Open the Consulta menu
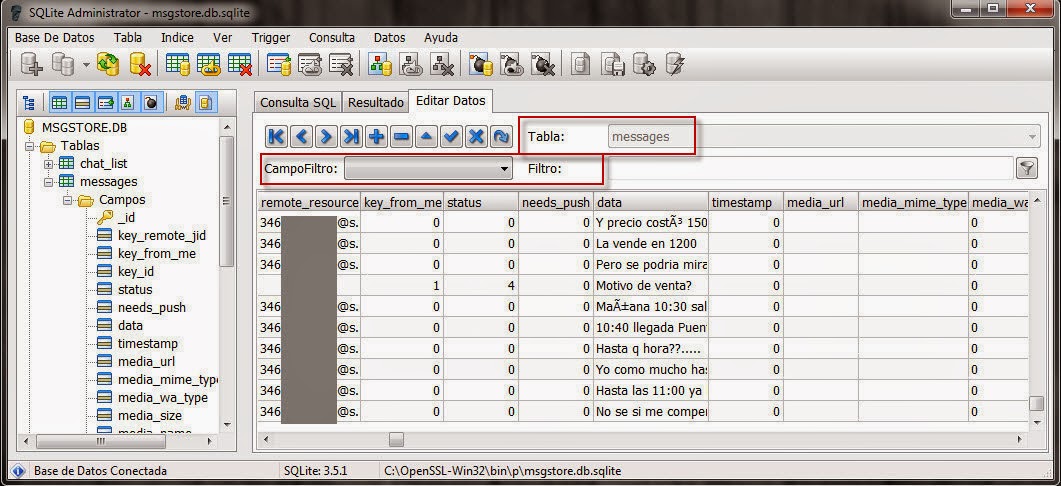This screenshot has width=1061, height=486. point(332,38)
